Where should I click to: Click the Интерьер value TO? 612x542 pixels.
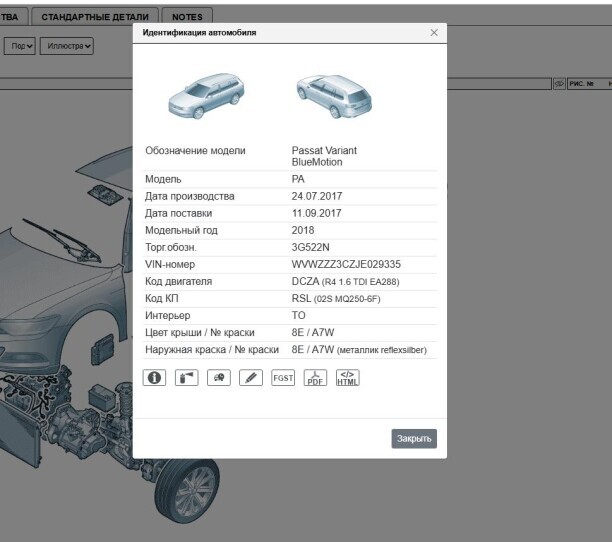299,315
